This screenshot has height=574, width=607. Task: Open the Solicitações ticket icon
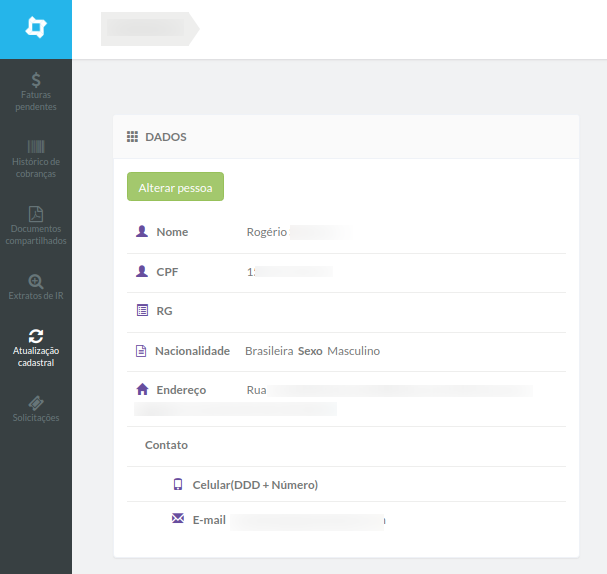click(36, 403)
